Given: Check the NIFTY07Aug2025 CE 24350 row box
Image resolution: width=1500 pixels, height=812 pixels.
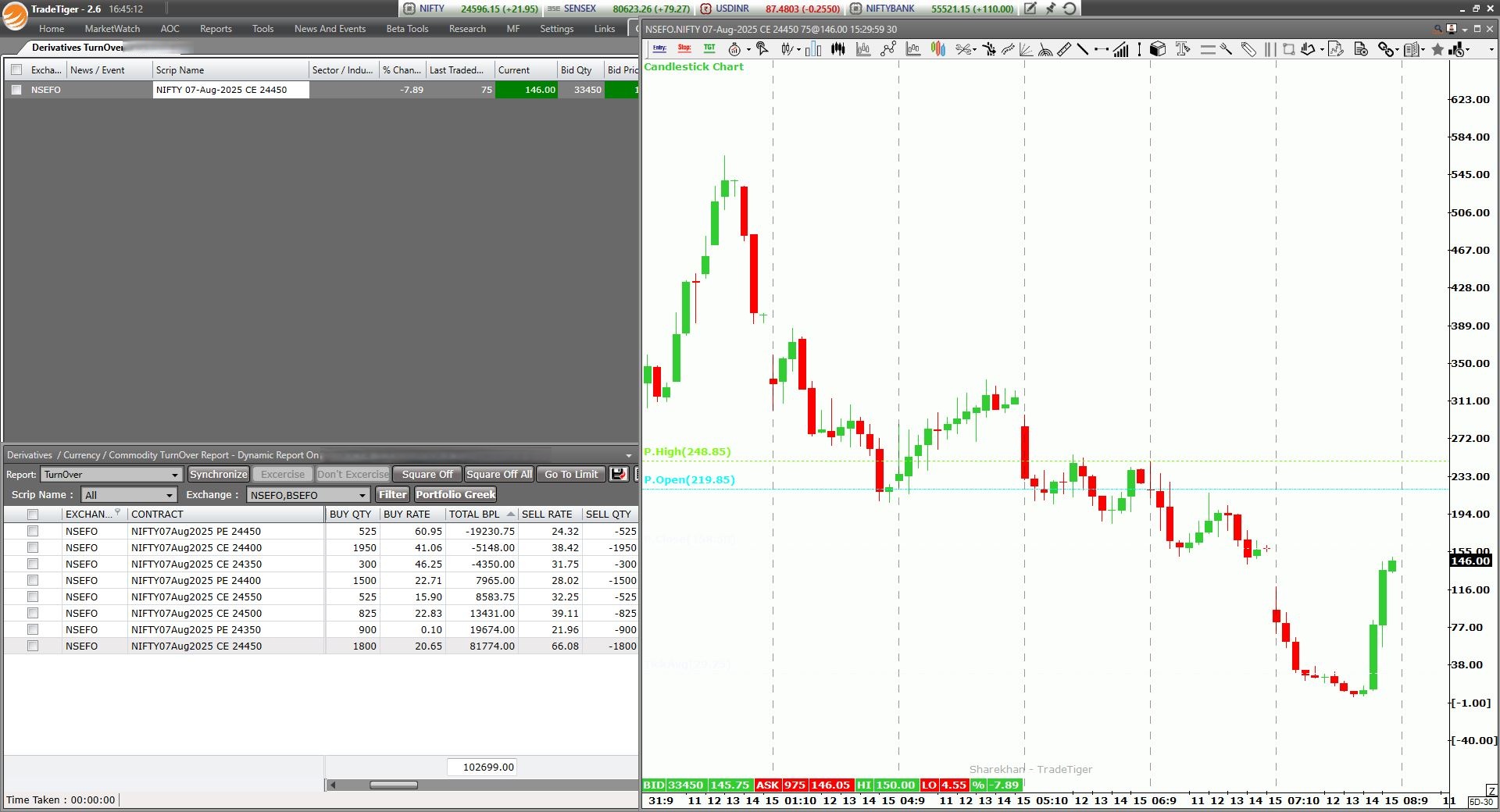Looking at the screenshot, I should tap(33, 564).
